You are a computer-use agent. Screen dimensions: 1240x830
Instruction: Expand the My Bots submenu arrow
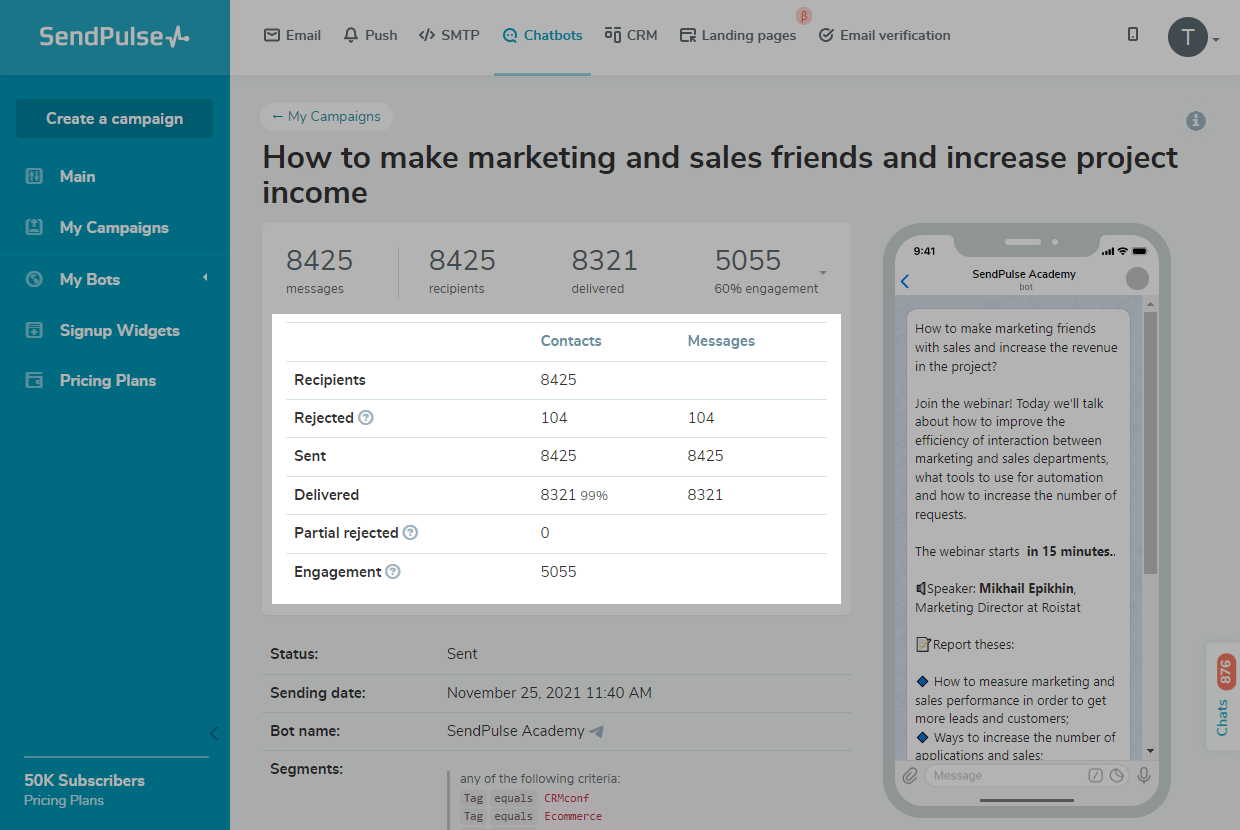pyautogui.click(x=205, y=277)
